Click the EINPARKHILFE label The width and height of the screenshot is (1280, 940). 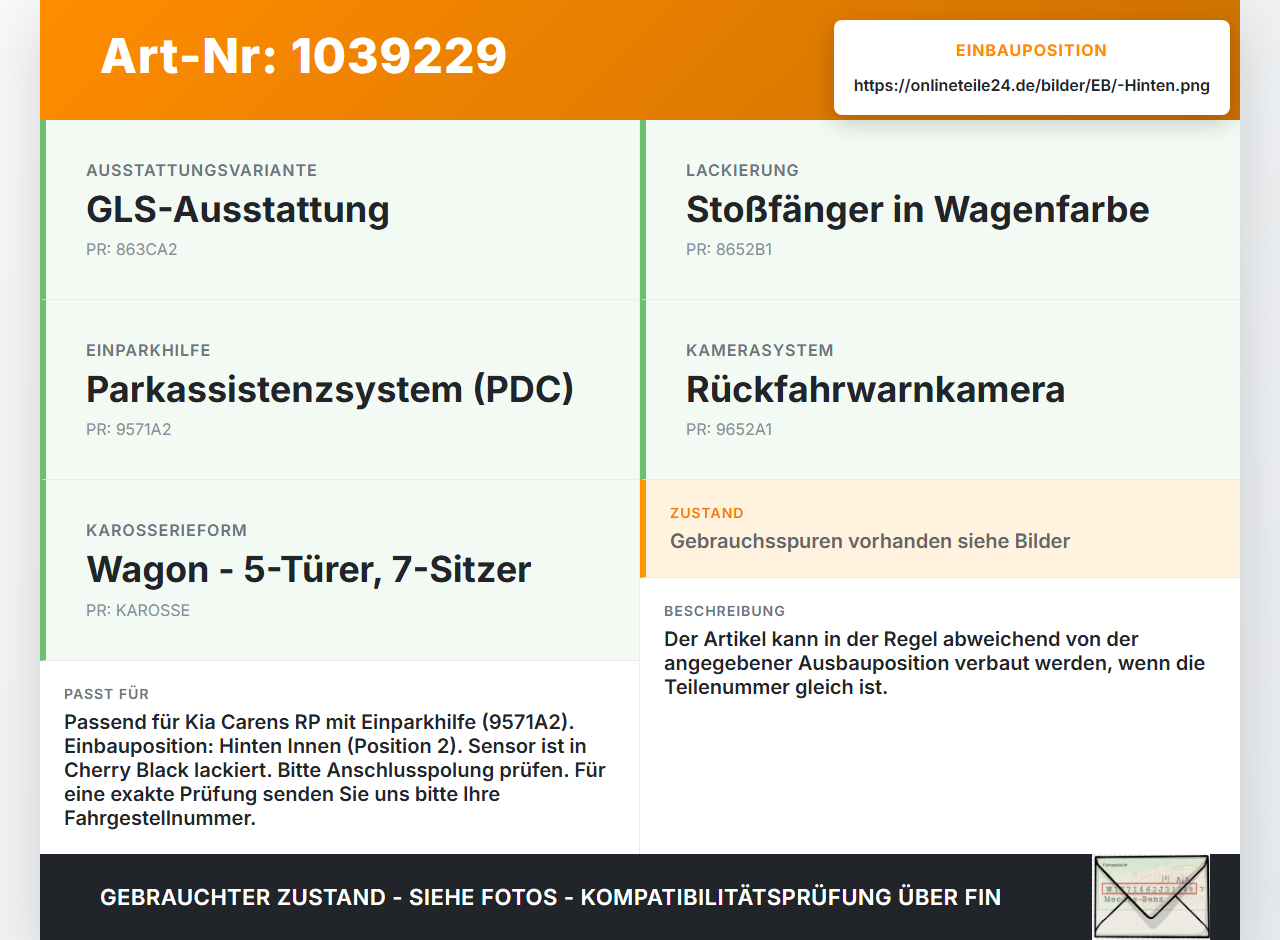coord(148,351)
